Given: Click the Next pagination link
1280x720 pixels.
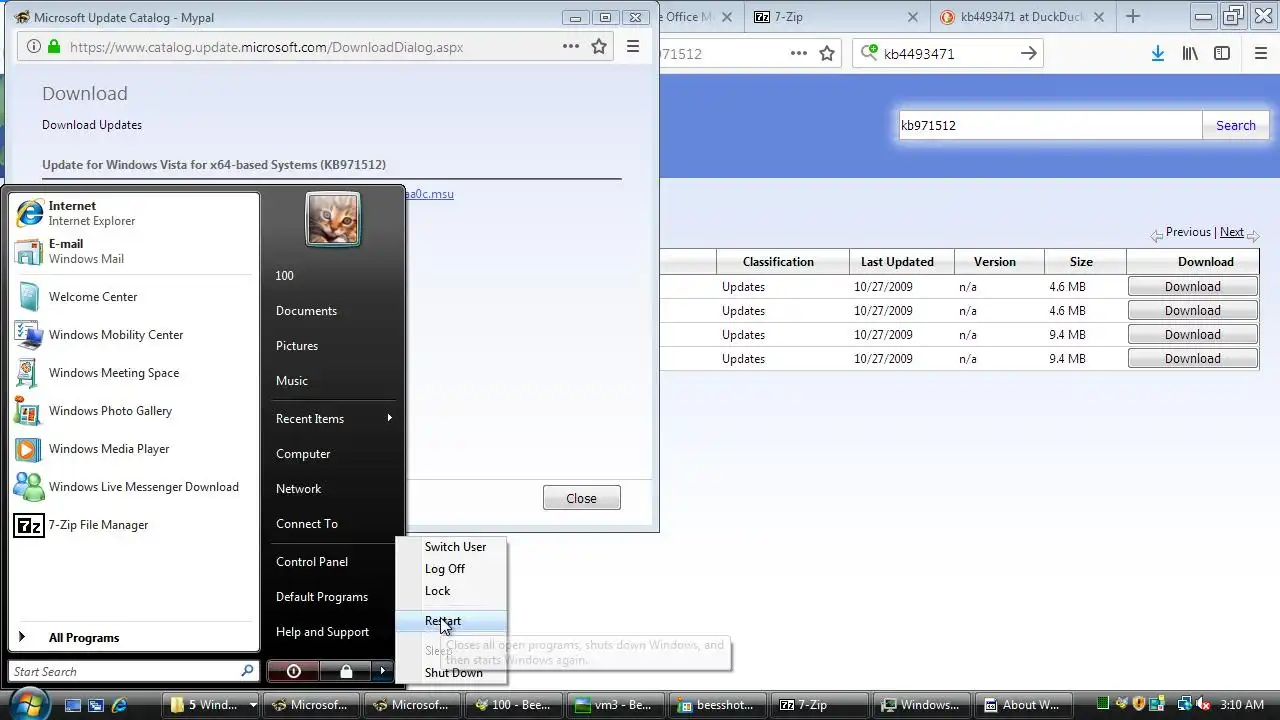Looking at the screenshot, I should pyautogui.click(x=1232, y=232).
